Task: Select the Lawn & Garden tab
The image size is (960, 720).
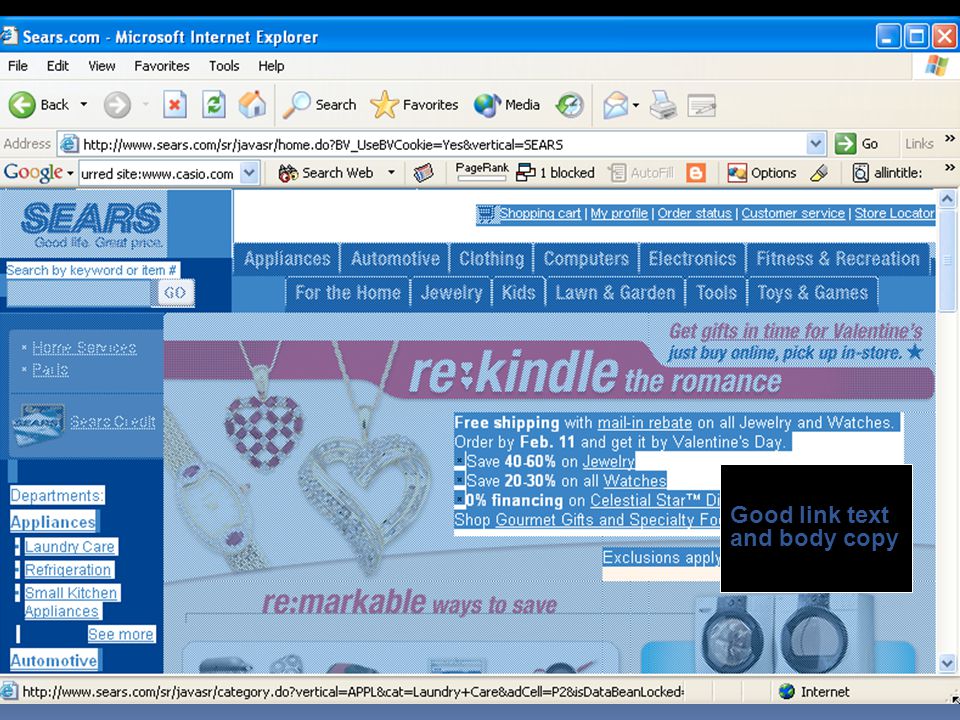Action: tap(615, 293)
